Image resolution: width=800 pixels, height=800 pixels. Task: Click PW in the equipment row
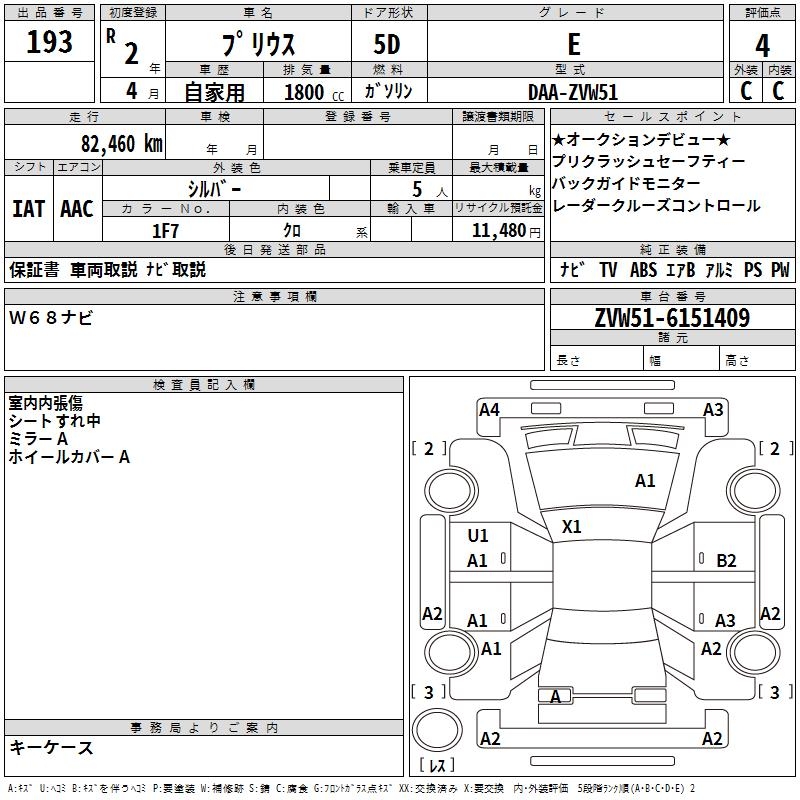(x=780, y=270)
